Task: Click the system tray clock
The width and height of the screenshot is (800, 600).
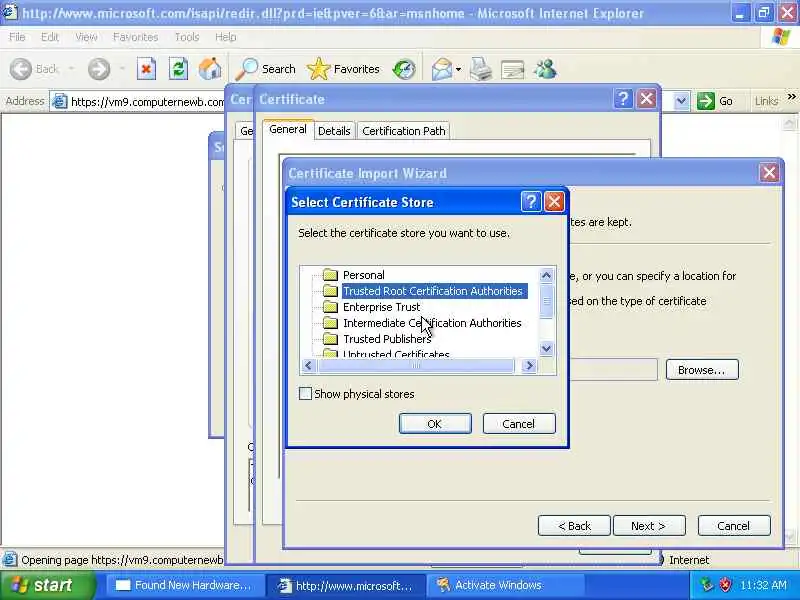Action: pyautogui.click(x=763, y=585)
